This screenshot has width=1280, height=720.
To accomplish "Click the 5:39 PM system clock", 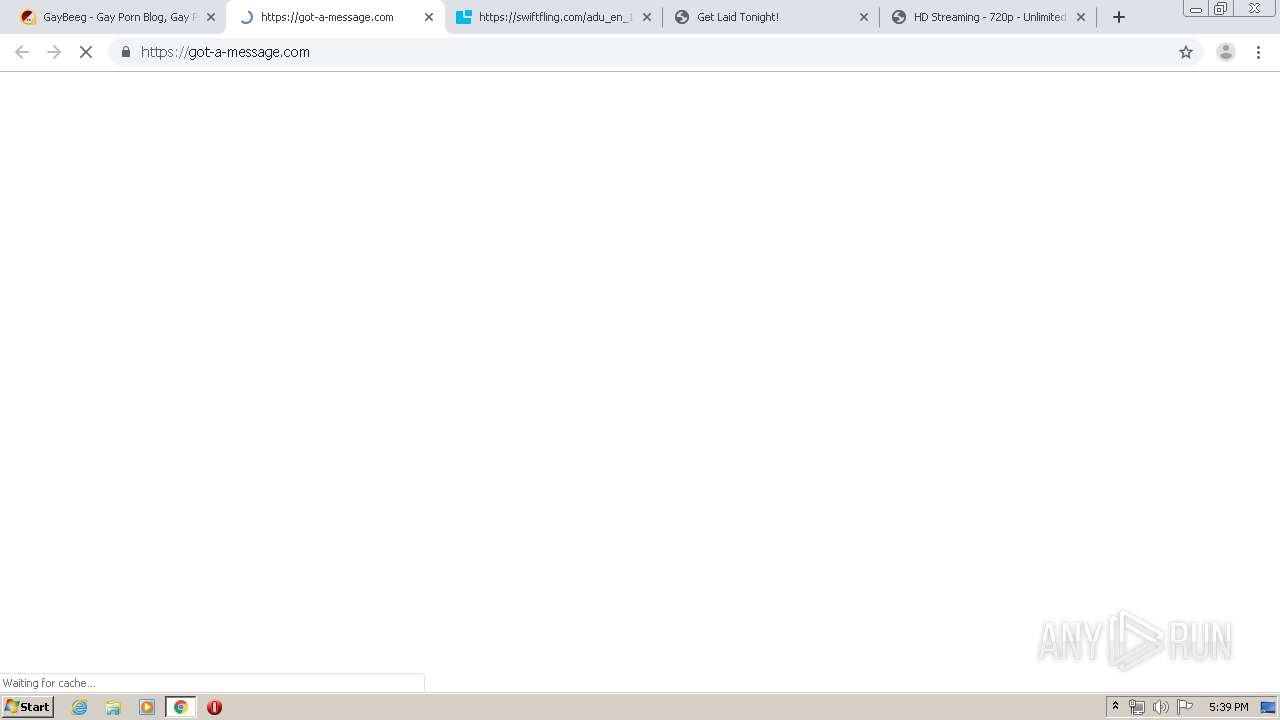I will 1228,707.
